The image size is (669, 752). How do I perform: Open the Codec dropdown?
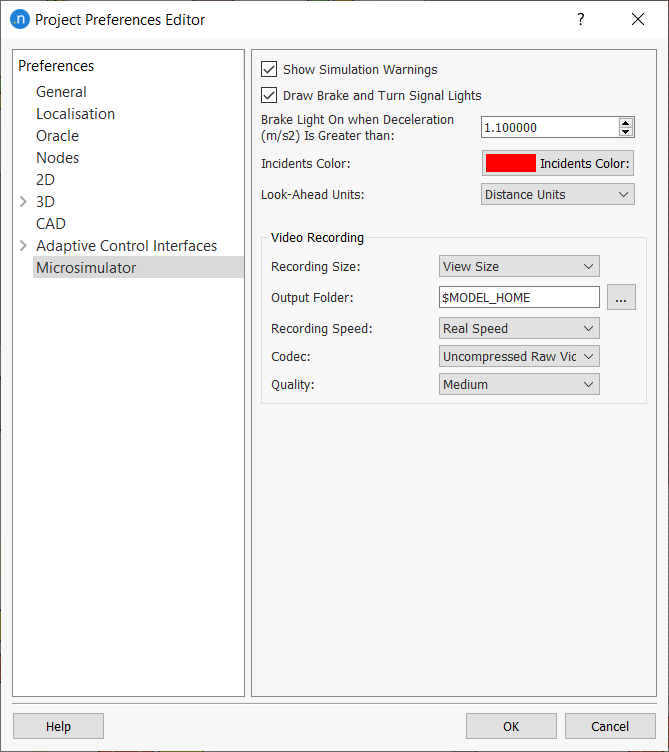[519, 356]
